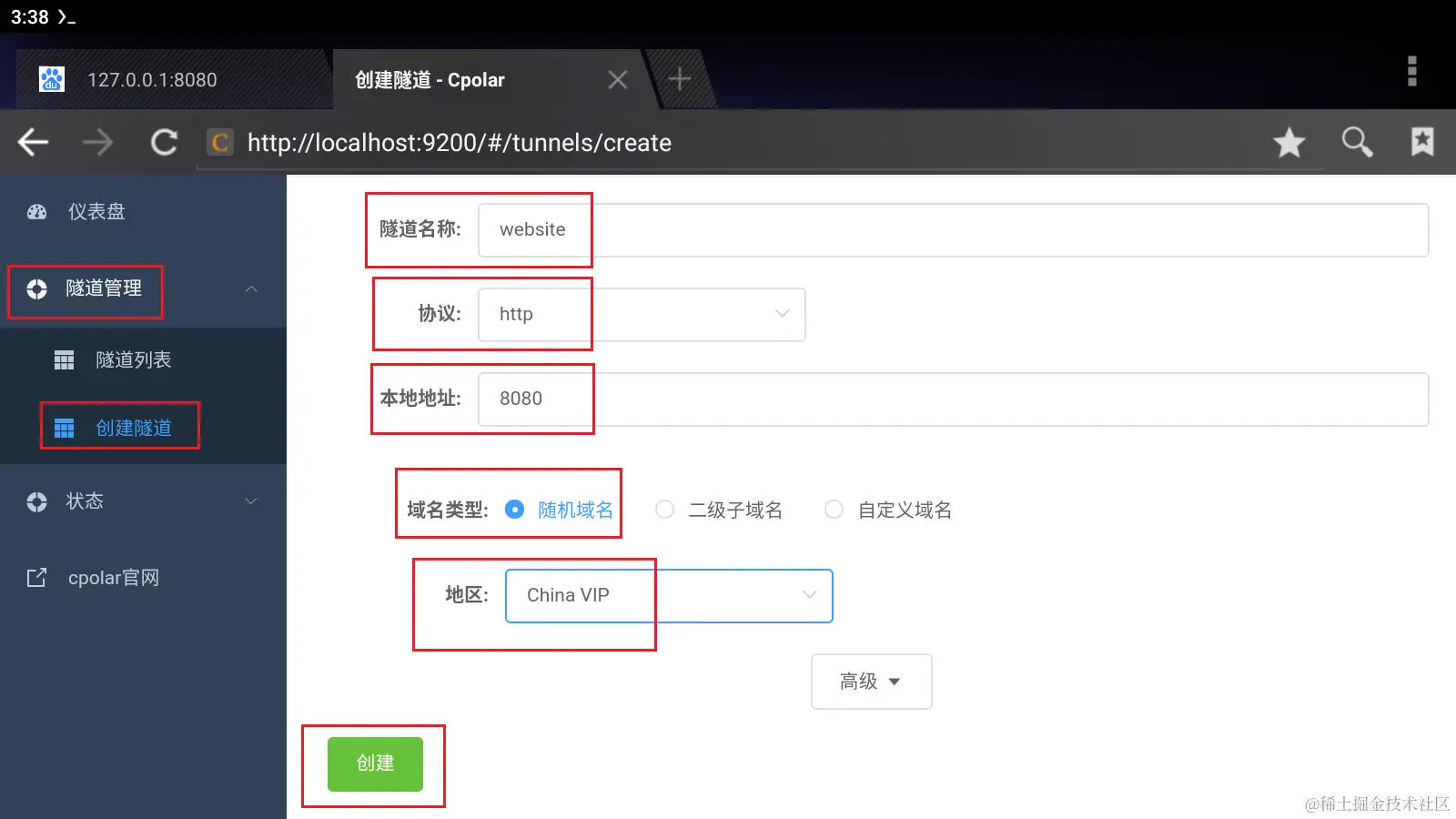Select 创建隧道 in the sidebar
This screenshot has width=1456, height=819.
point(143,428)
